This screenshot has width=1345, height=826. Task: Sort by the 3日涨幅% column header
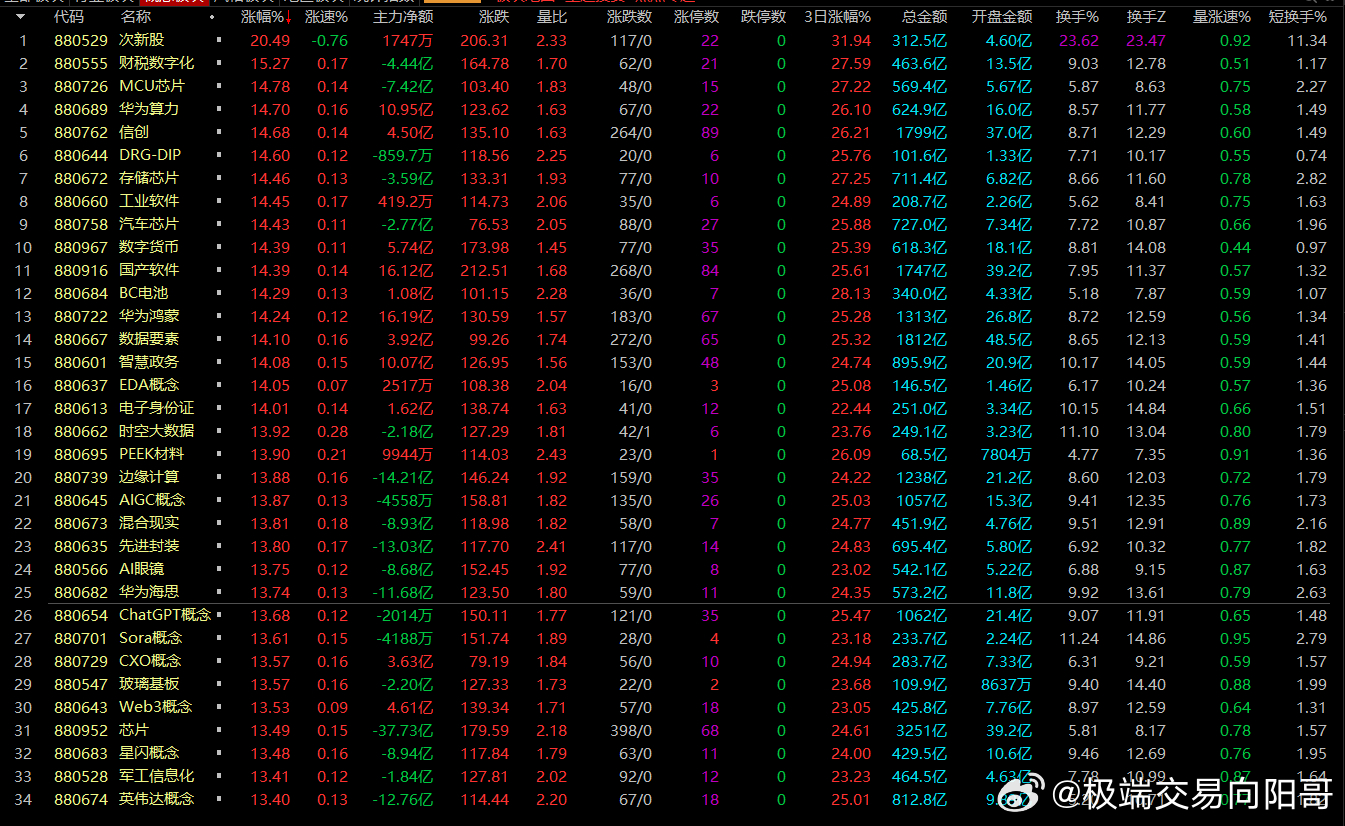[837, 17]
